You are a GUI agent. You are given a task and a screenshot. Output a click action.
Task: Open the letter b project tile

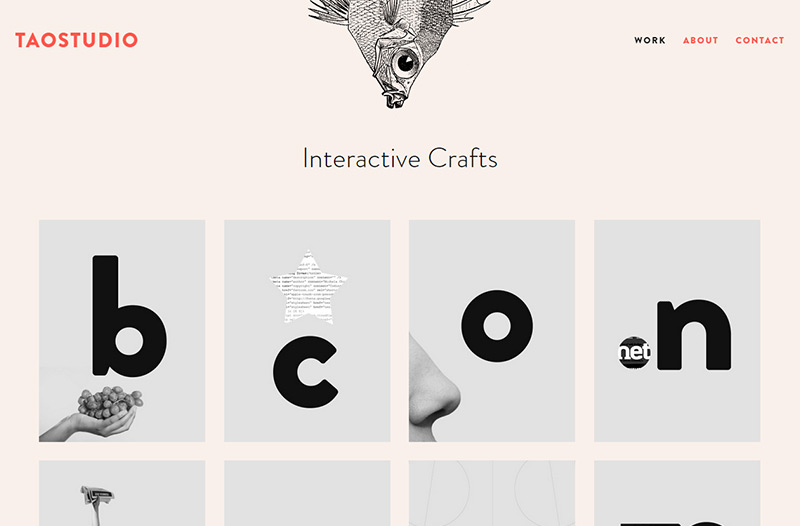coord(122,331)
